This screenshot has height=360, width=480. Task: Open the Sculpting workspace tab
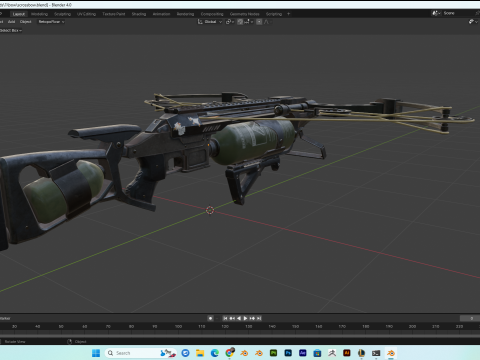coord(62,14)
